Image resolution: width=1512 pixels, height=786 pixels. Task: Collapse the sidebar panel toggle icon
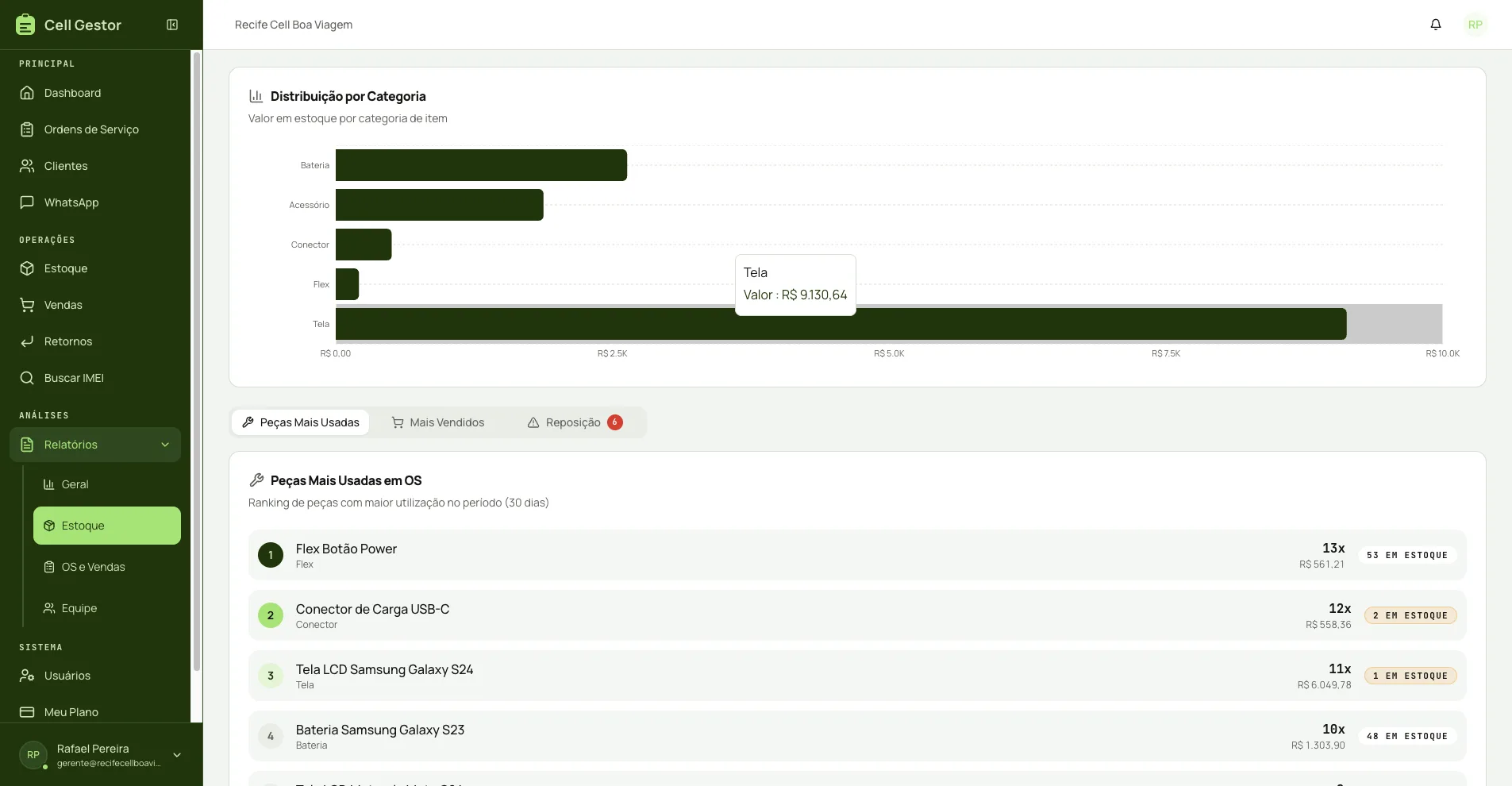pyautogui.click(x=172, y=25)
